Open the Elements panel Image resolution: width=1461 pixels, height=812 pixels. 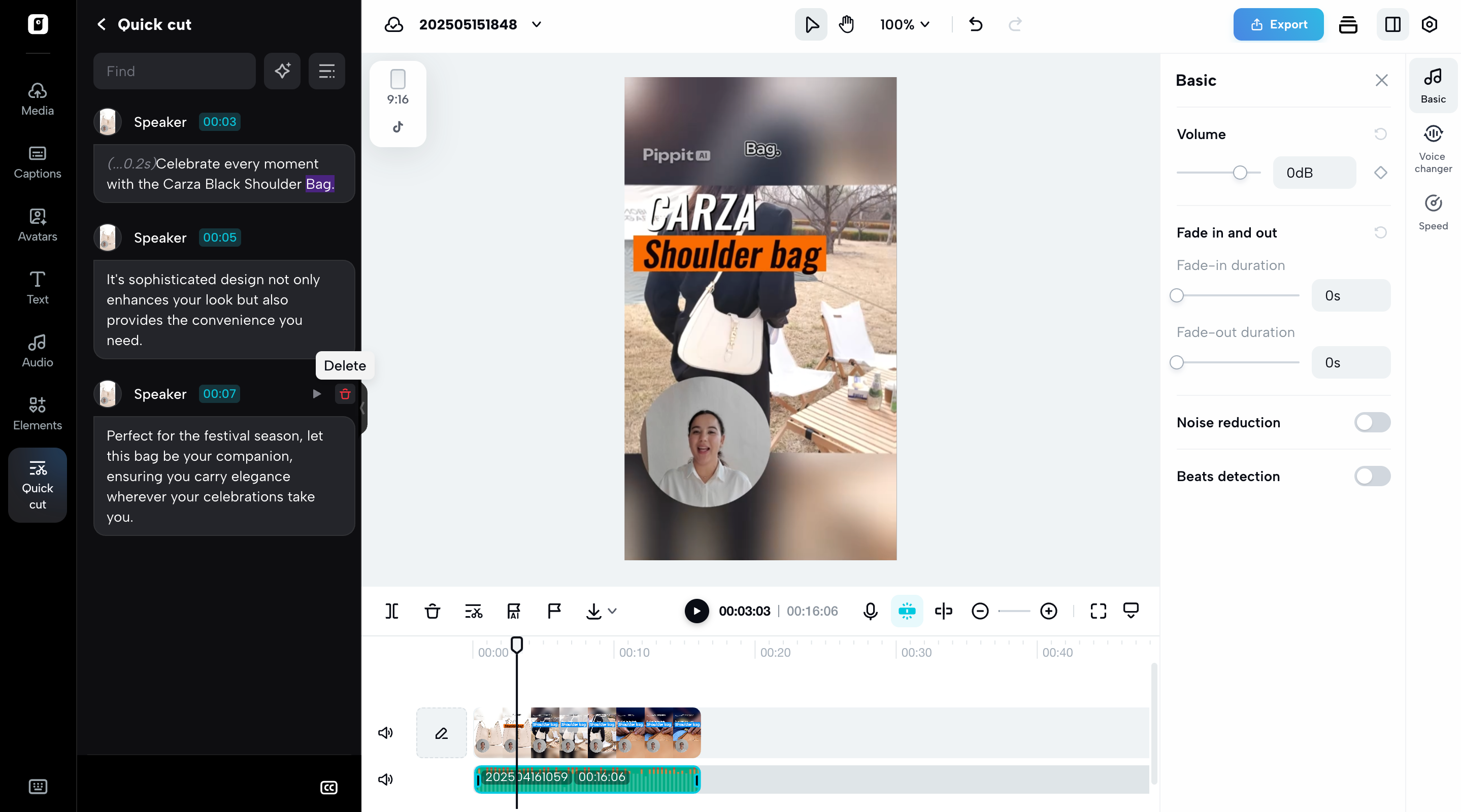38,414
